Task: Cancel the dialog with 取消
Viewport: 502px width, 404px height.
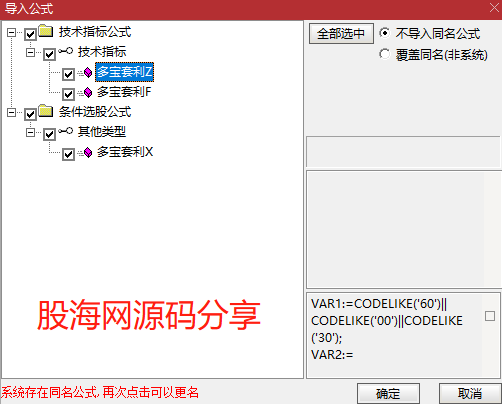Action: 470,394
